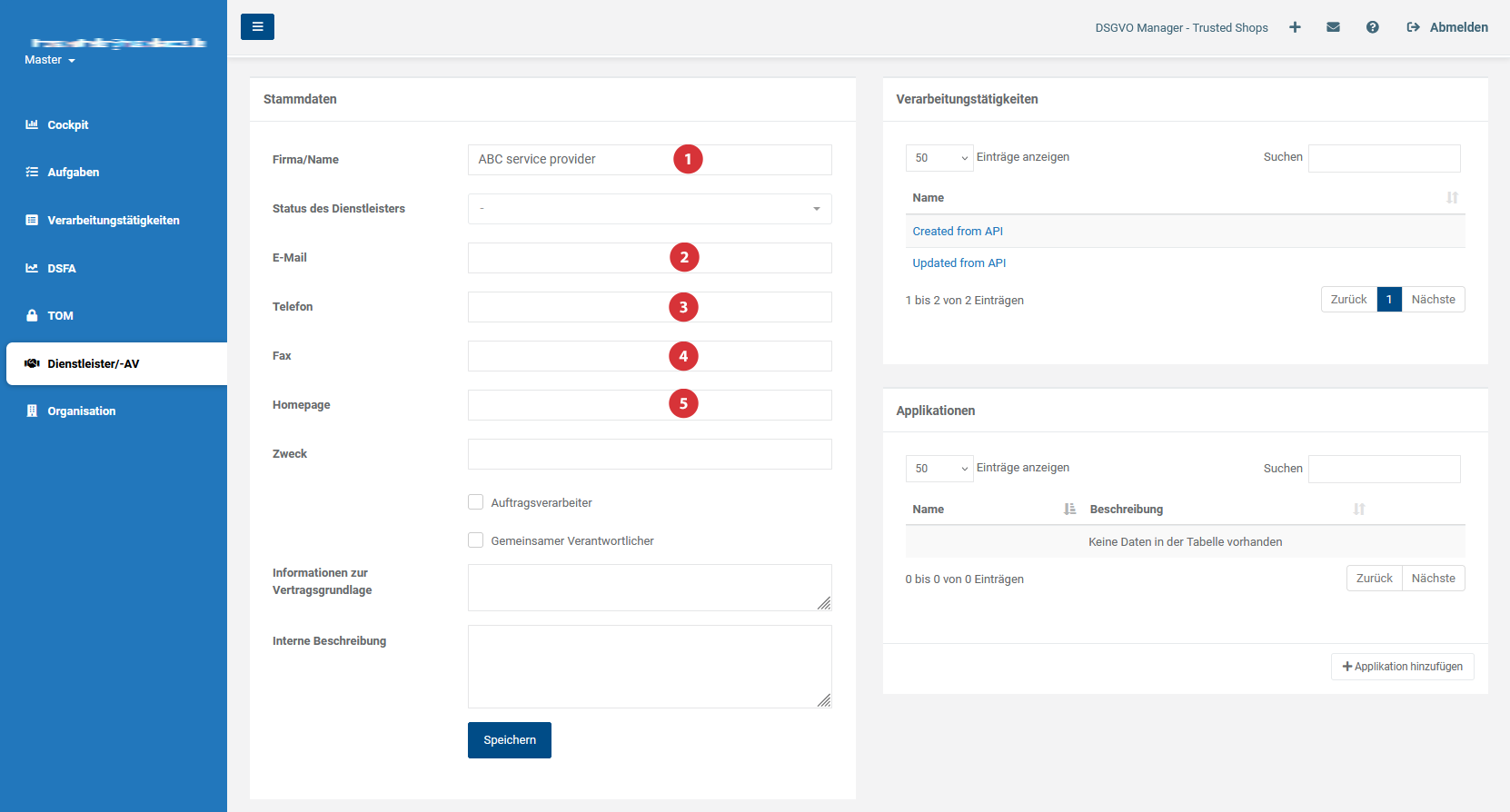The width and height of the screenshot is (1510, 812).
Task: Click the Abmelden logout link
Action: coord(1447,27)
